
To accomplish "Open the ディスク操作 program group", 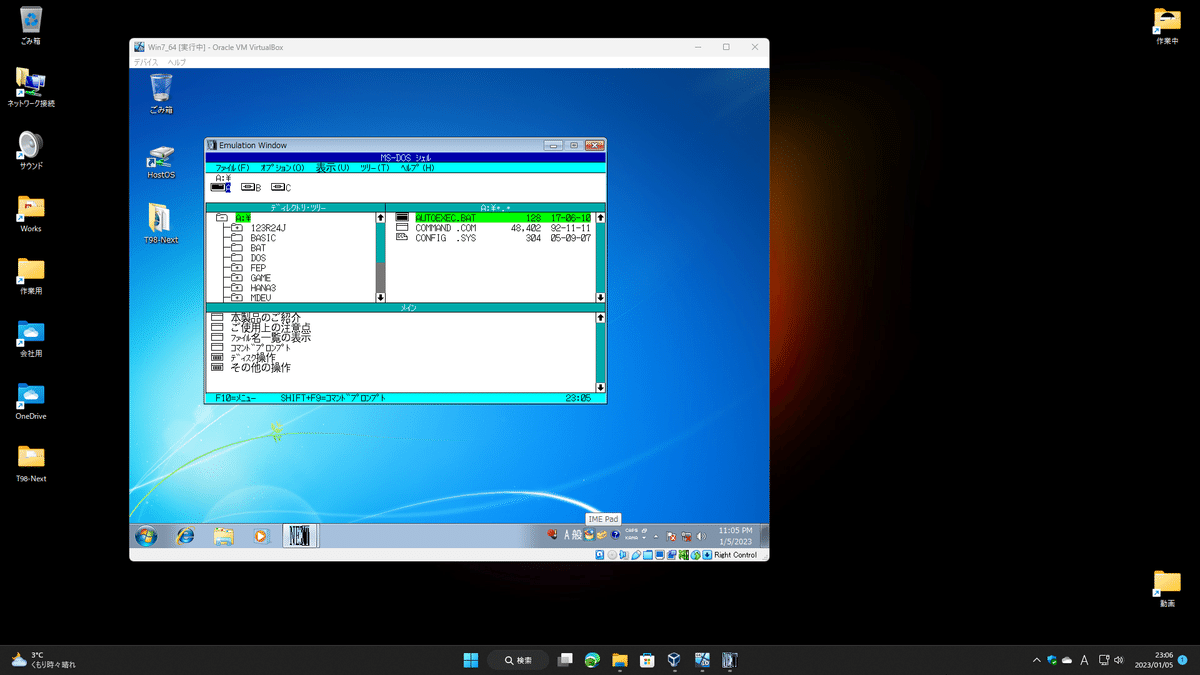I will 253,357.
